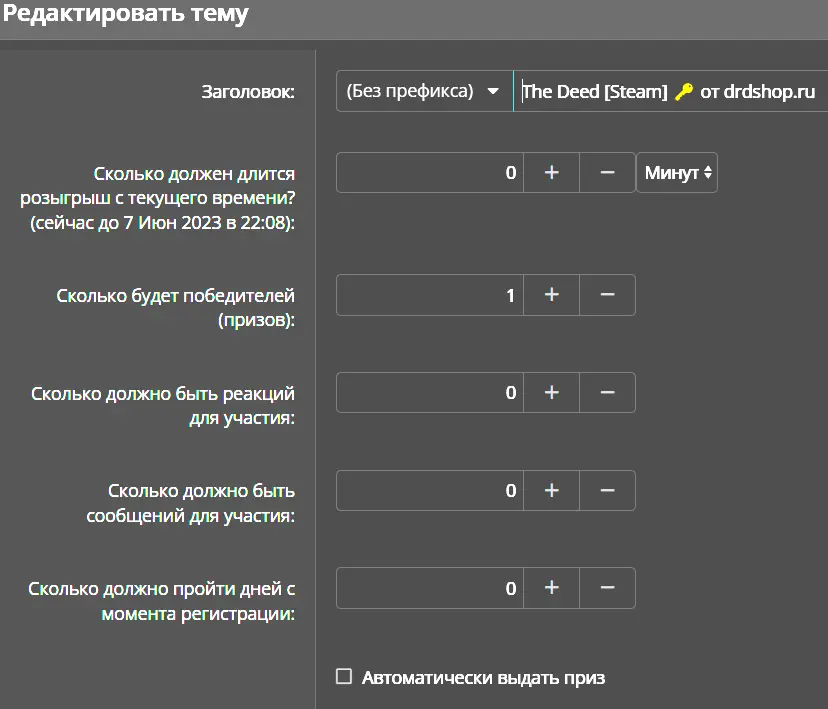Image resolution: width=828 pixels, height=709 pixels.
Task: Open the '(Без префикса)' prefix dropdown
Action: pos(424,91)
